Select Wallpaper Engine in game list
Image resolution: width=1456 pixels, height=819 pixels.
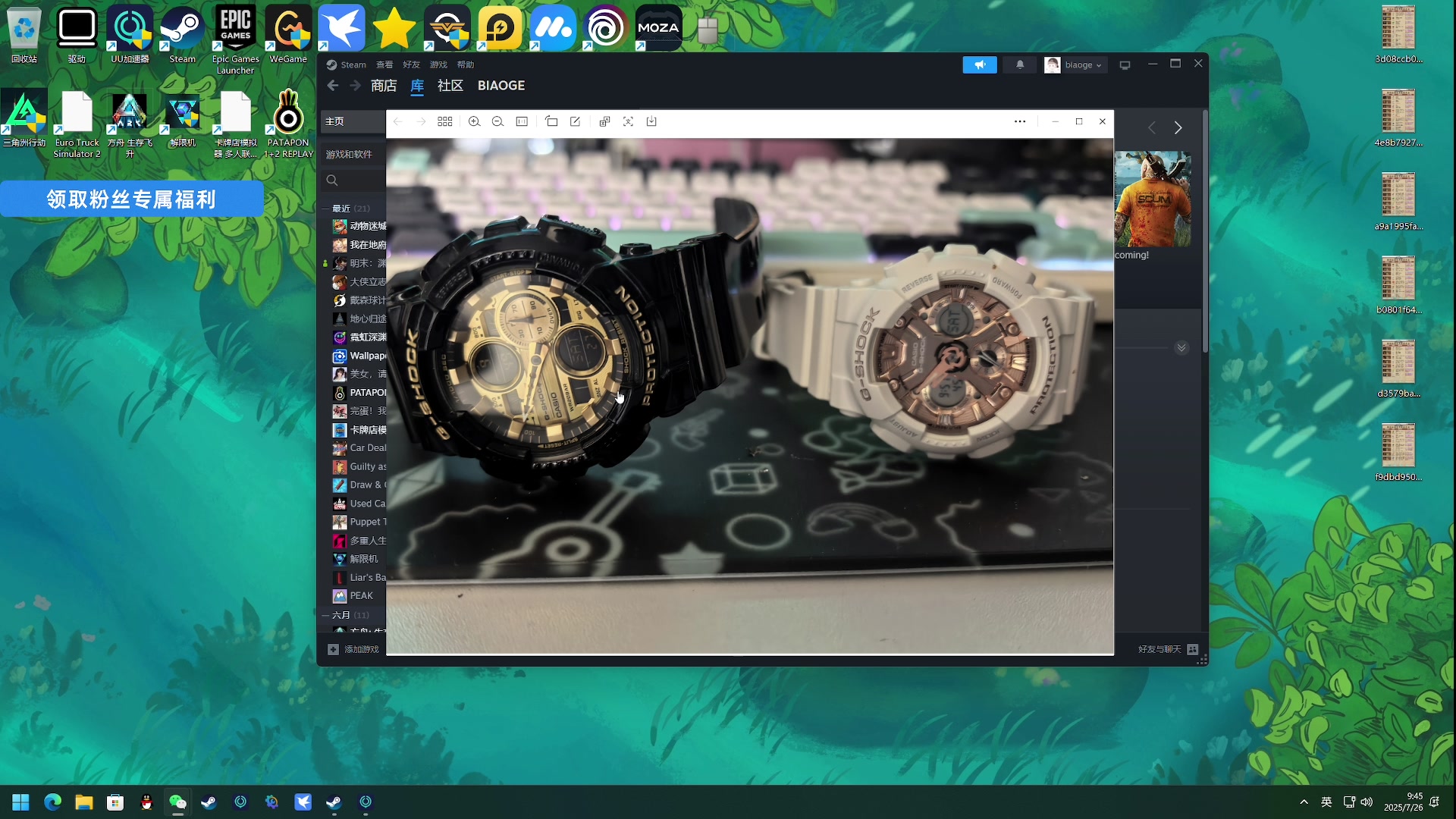(359, 356)
